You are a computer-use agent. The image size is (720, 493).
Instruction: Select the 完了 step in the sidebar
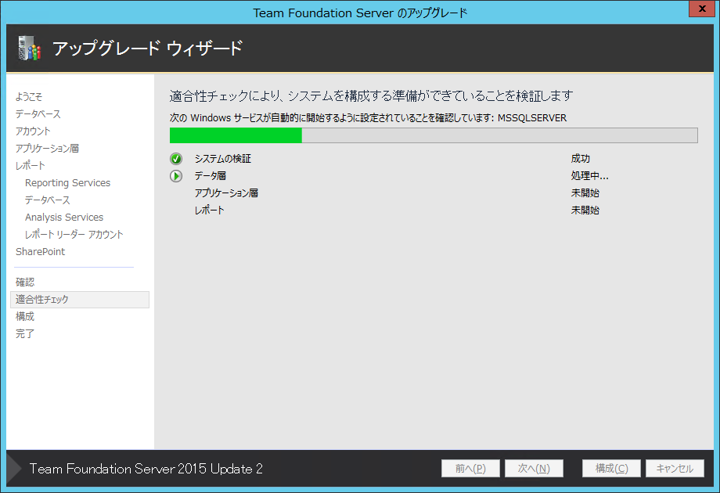pyautogui.click(x=25, y=334)
